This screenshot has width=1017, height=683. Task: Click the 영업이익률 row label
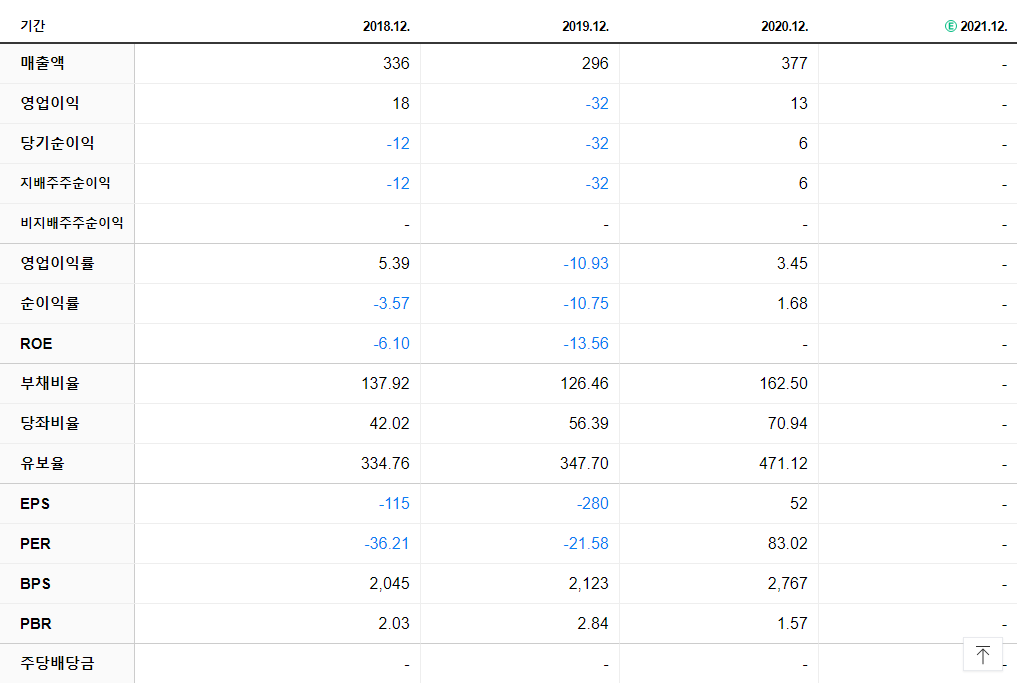point(57,263)
